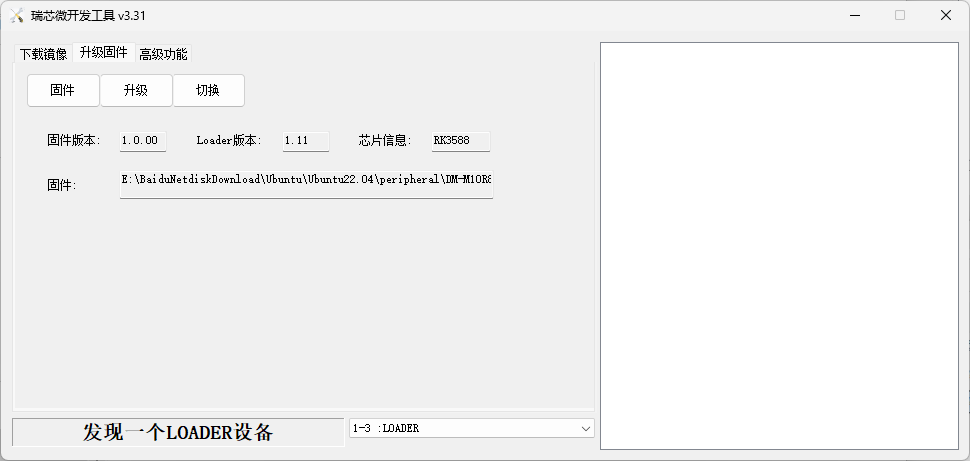The image size is (970, 461).
Task: Open the 高级功能 tab
Action: [163, 54]
